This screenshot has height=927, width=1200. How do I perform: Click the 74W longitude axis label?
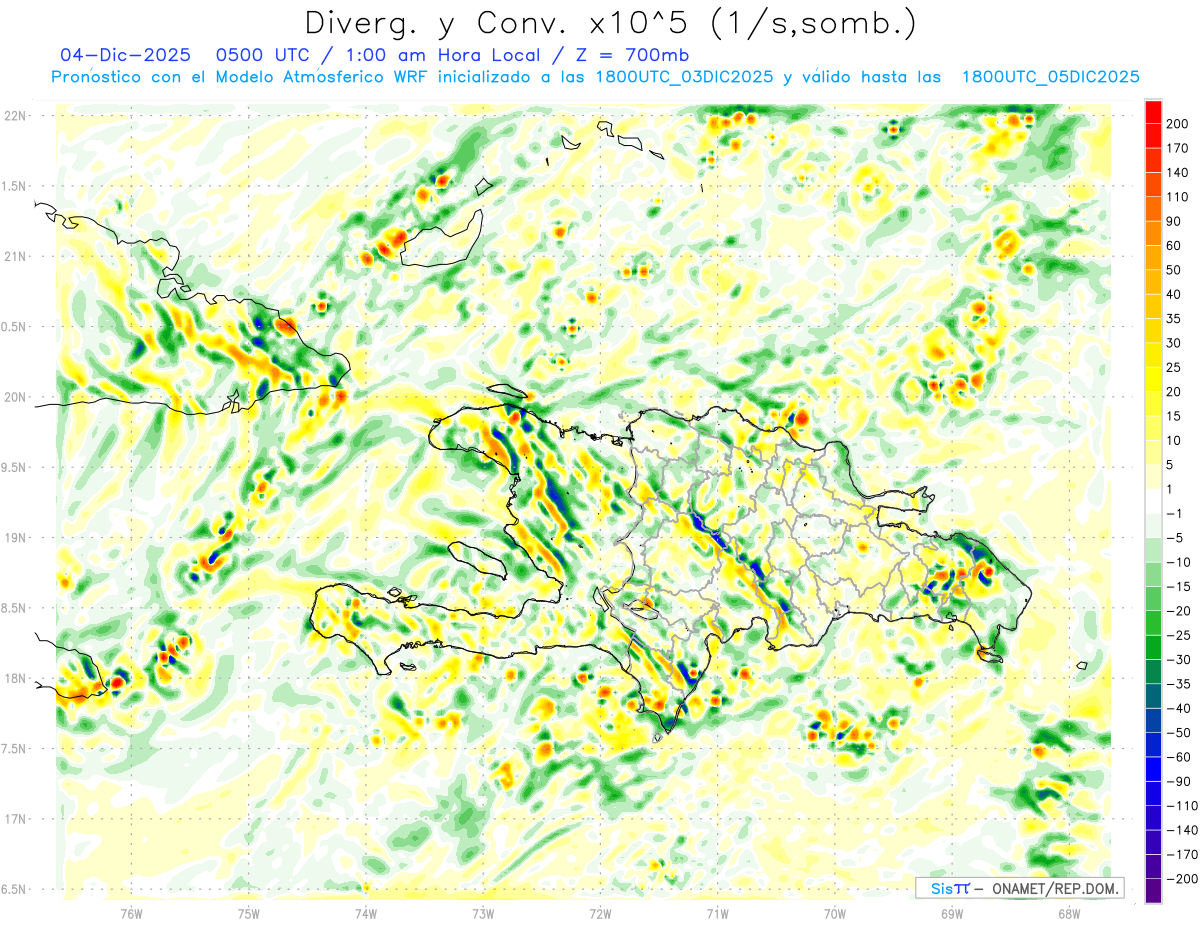(x=366, y=913)
